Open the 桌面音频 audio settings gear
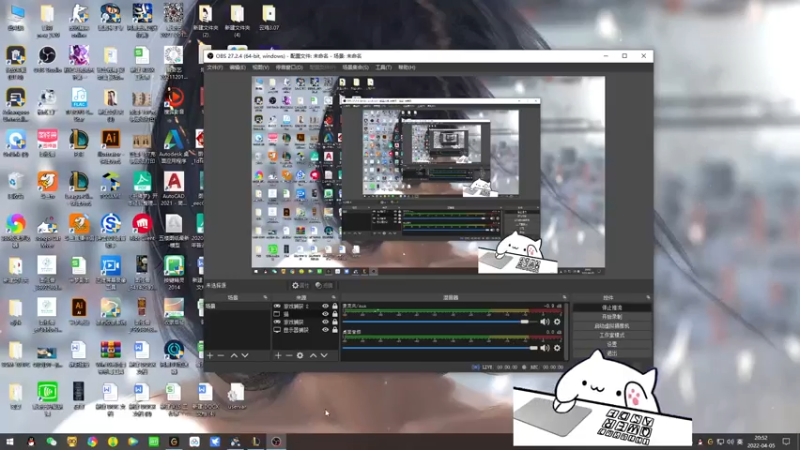The image size is (800, 450). [x=557, y=348]
